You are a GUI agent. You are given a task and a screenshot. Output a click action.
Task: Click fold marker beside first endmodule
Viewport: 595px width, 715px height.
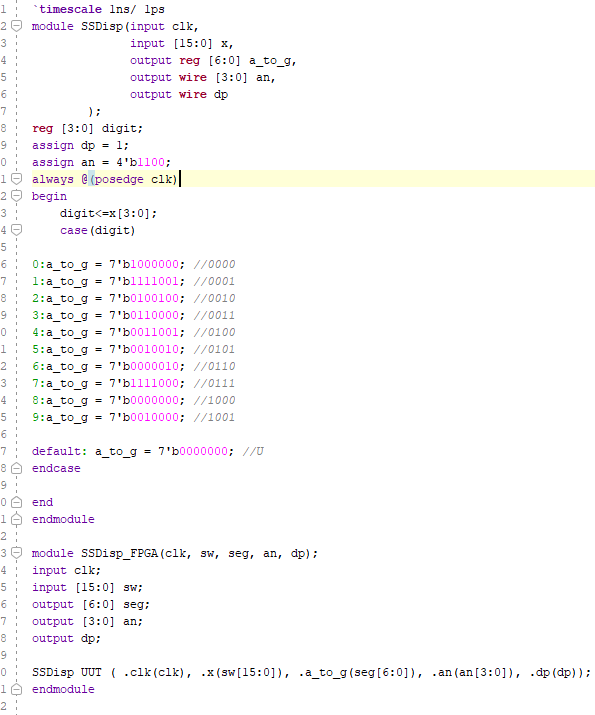(x=16, y=519)
